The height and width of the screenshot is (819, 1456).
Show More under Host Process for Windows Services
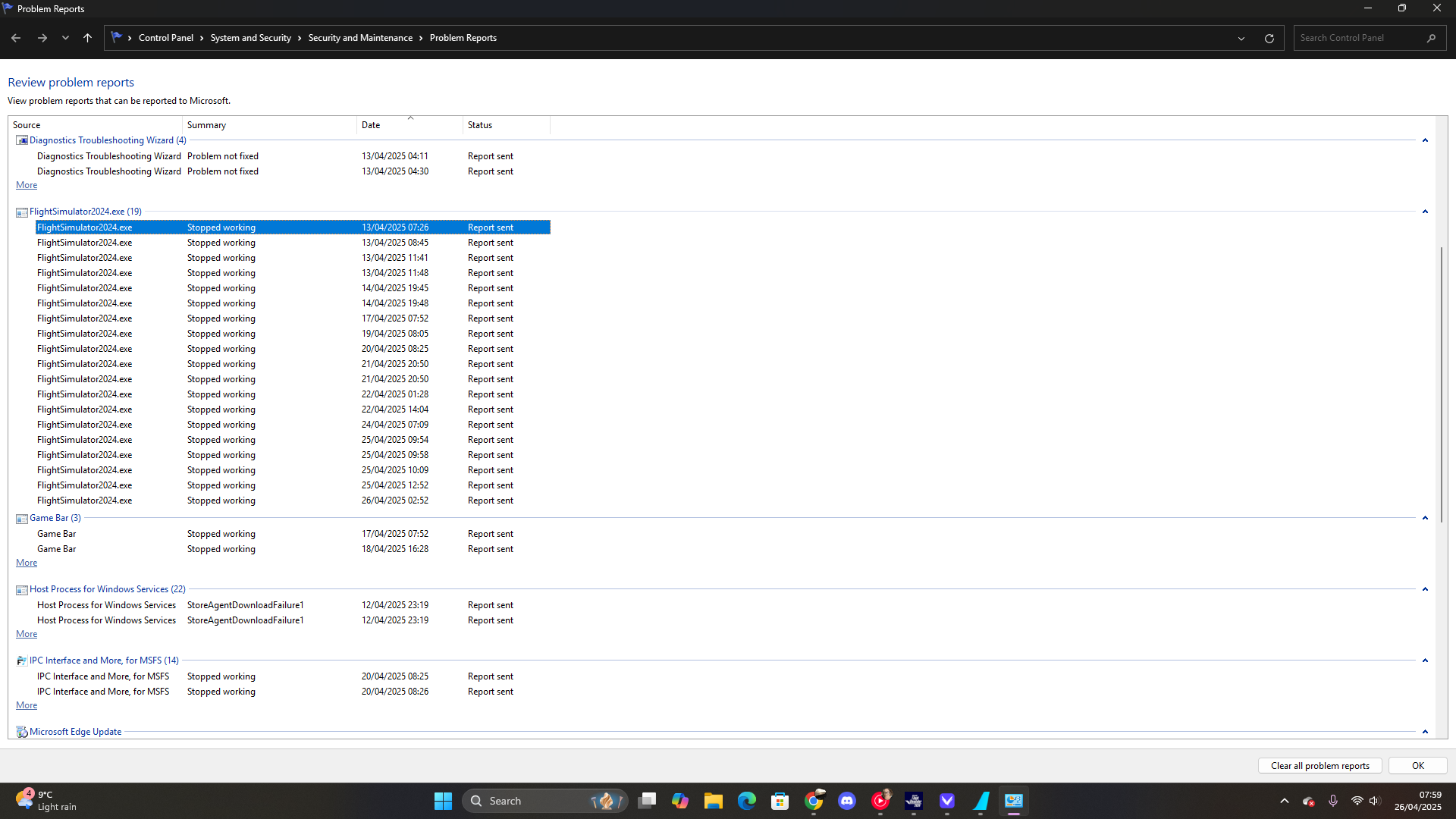tap(27, 634)
